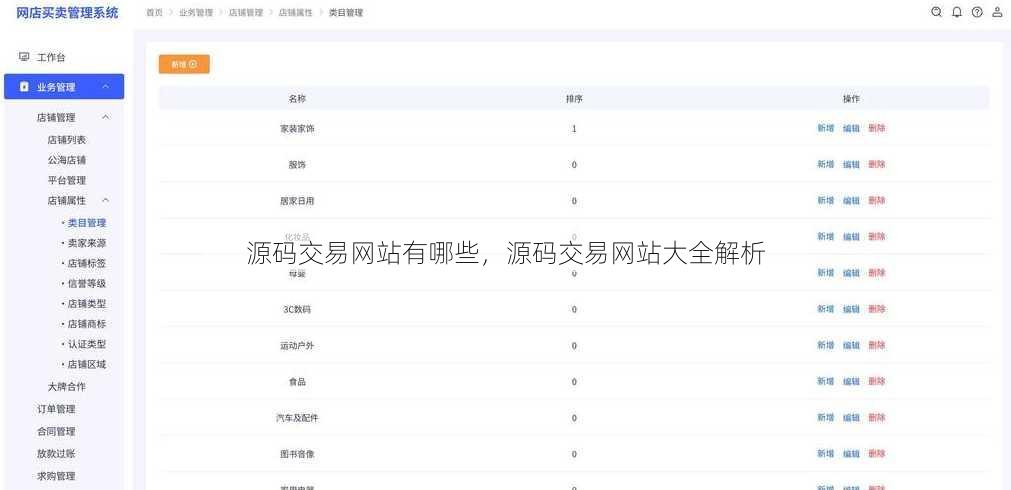Viewport: 1011px width, 490px height.
Task: Go to 认证类型 page
Action: coord(86,344)
